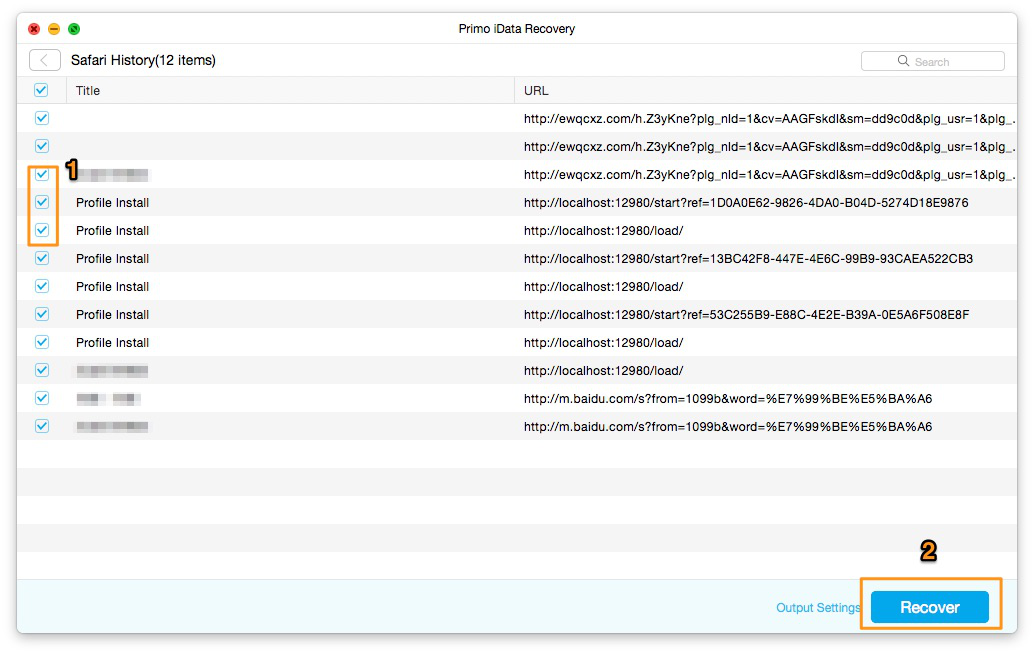Viewport: 1034px width, 654px height.
Task: Select the URL ending in 1D0A0E62-9826-4DA0-B04D-5274D18E9876
Action: click(x=746, y=202)
